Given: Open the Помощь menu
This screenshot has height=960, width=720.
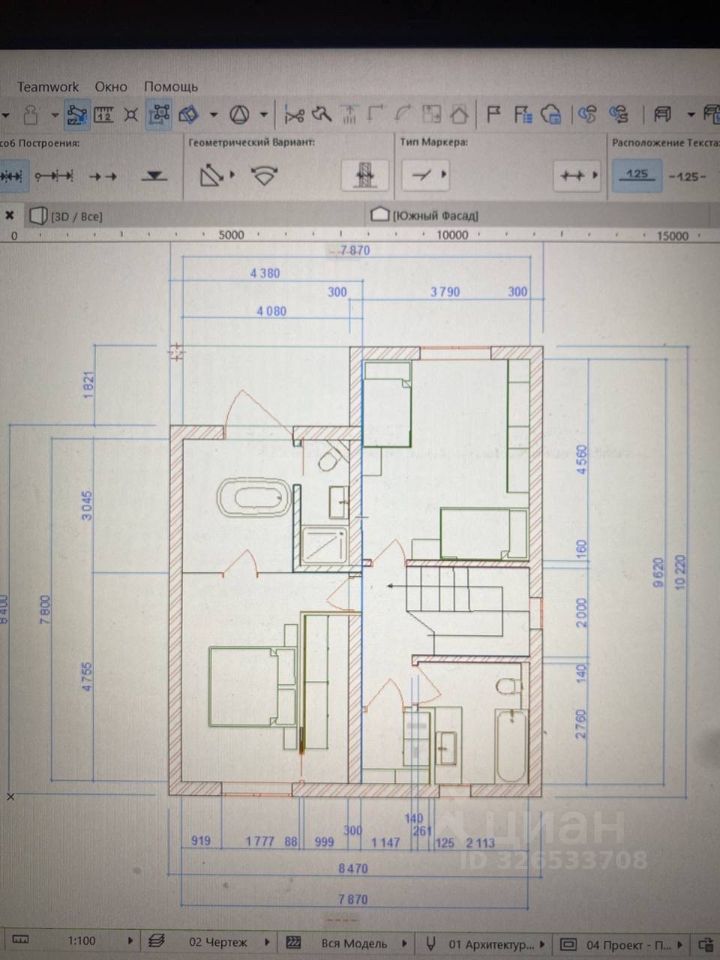Looking at the screenshot, I should (x=171, y=87).
